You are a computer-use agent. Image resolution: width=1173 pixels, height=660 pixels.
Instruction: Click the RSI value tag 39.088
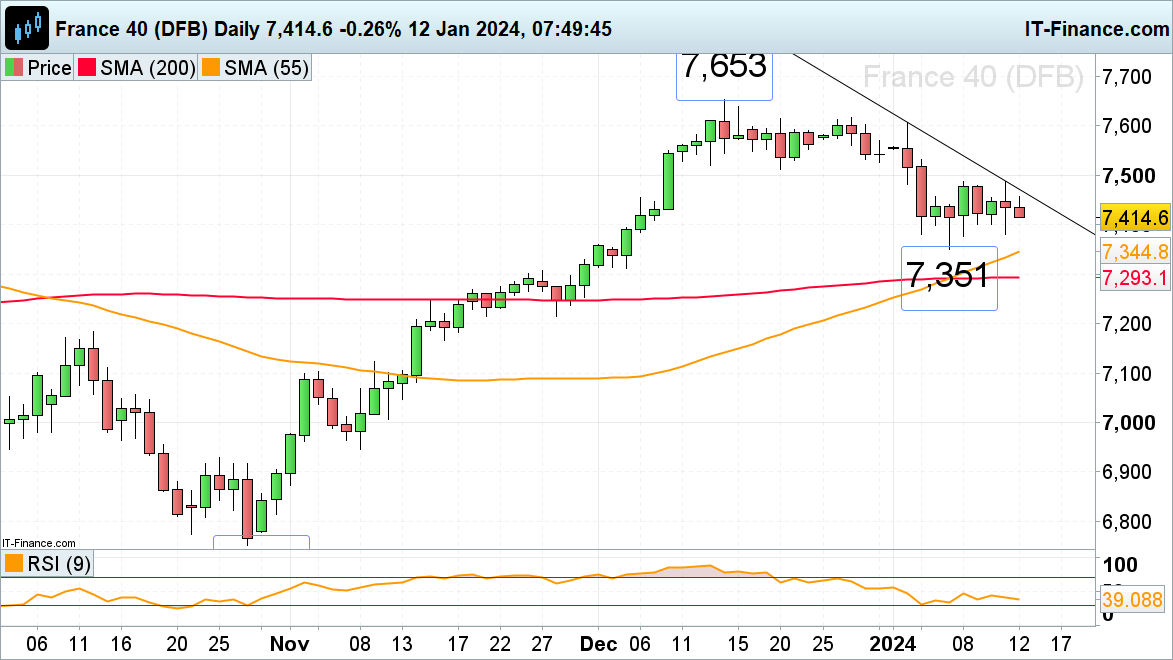[1132, 599]
